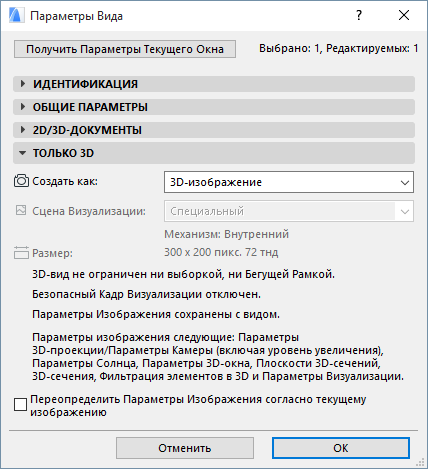The height and width of the screenshot is (469, 428).
Task: Click Получить Параметры Текущего Окна button
Action: tap(125, 49)
